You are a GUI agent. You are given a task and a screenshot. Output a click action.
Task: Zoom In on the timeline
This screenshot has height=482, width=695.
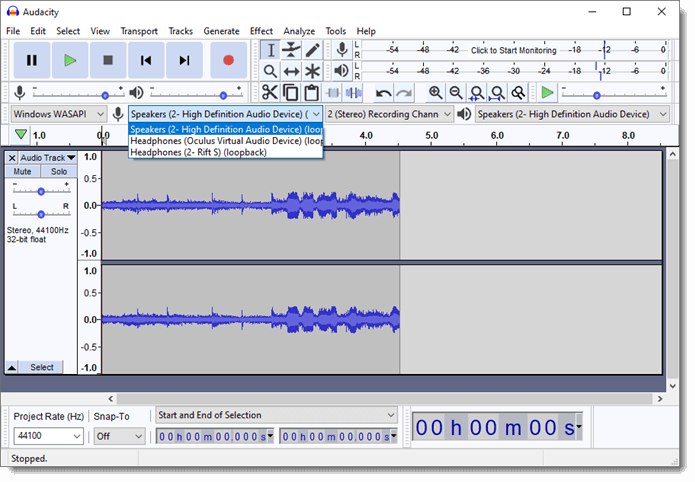pos(435,93)
